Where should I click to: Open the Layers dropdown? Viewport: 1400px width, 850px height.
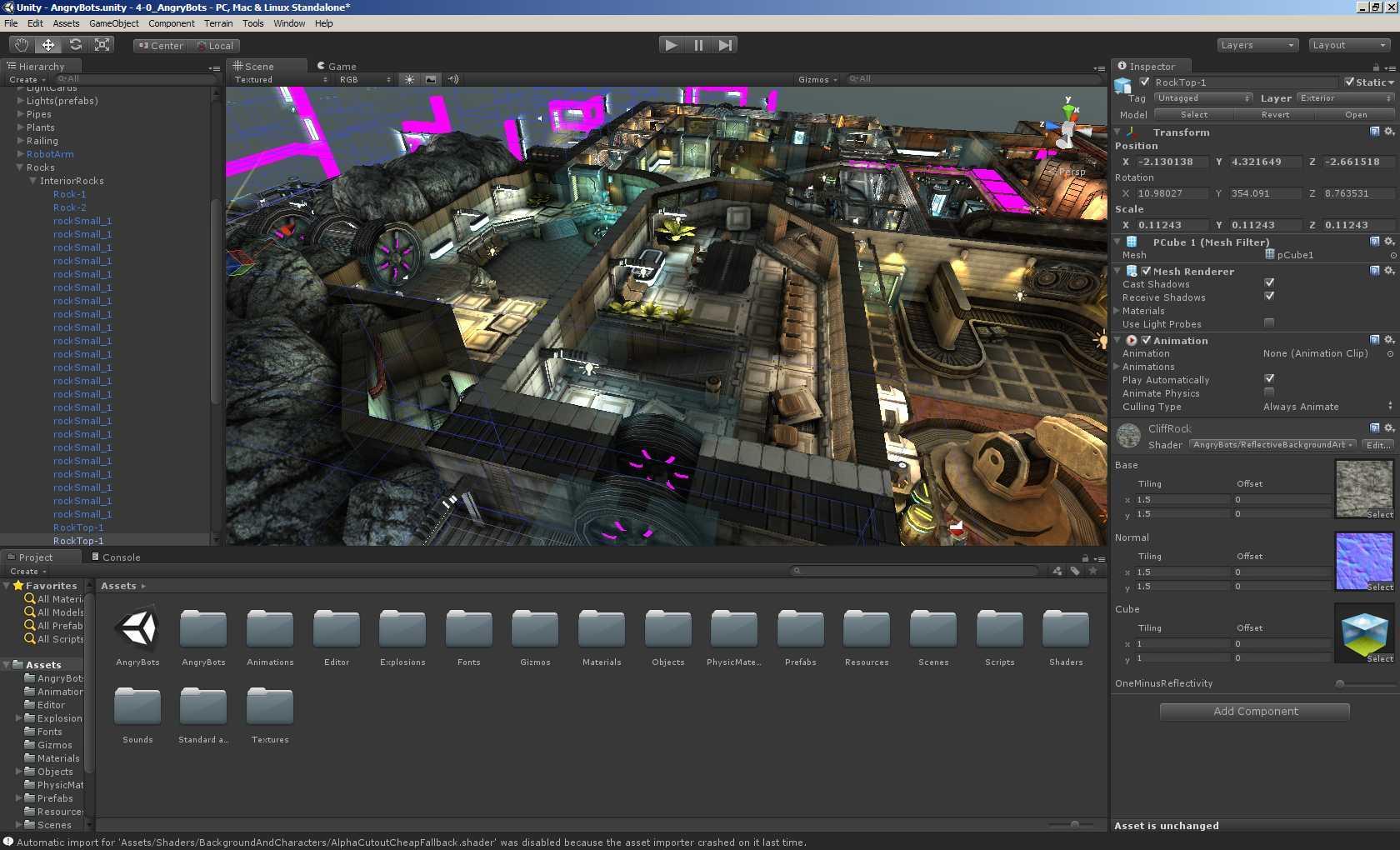coord(1257,45)
